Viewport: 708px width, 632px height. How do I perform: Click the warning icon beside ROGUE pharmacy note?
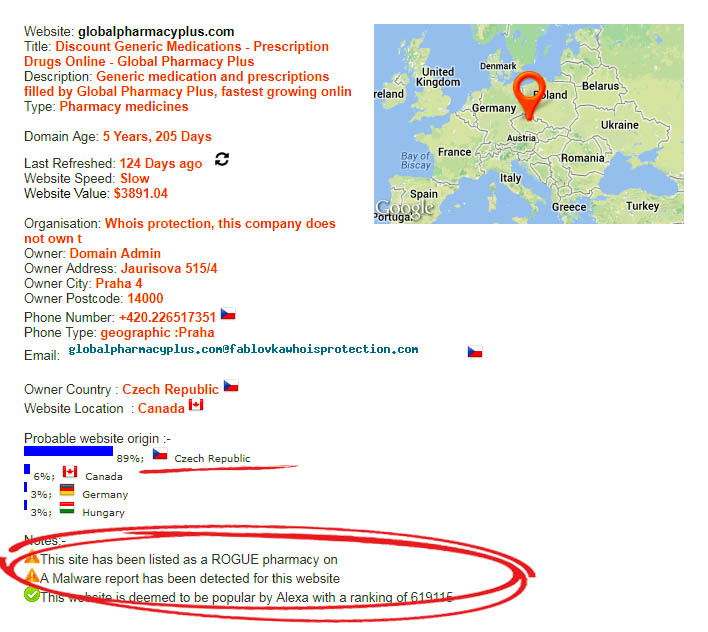(x=32, y=557)
